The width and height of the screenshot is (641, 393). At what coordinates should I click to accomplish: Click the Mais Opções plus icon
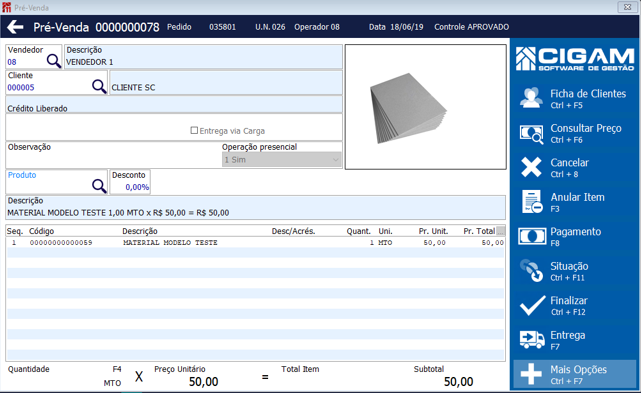(531, 374)
